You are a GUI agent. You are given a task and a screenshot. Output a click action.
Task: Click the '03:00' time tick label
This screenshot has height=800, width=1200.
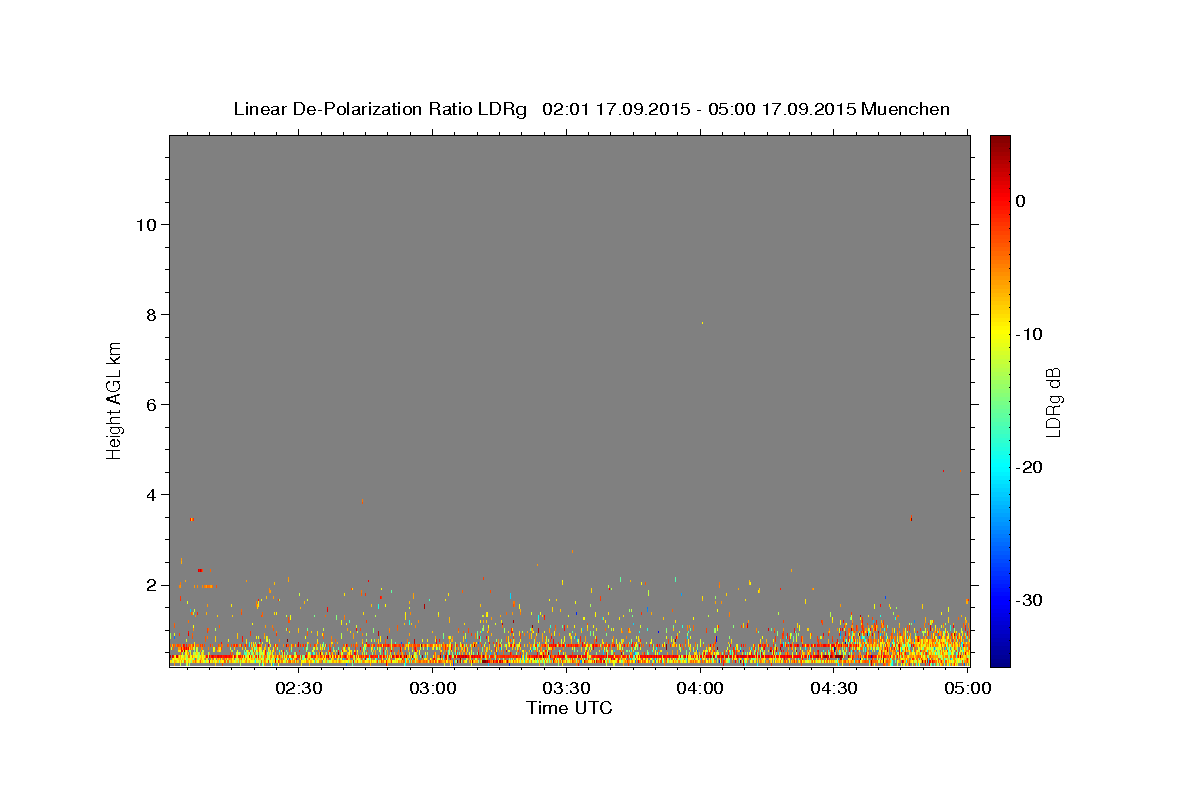point(433,688)
